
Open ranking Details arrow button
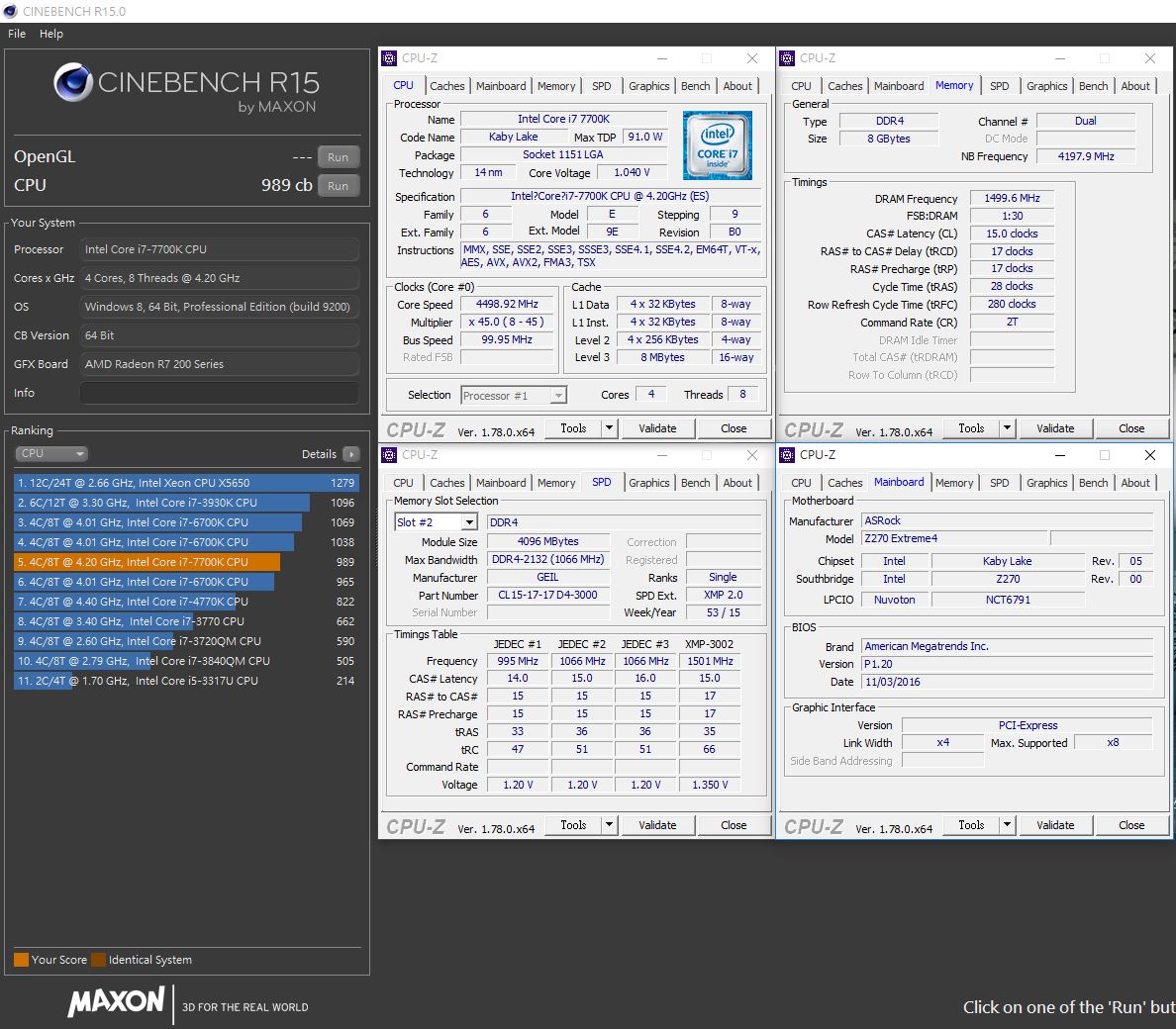pyautogui.click(x=350, y=454)
